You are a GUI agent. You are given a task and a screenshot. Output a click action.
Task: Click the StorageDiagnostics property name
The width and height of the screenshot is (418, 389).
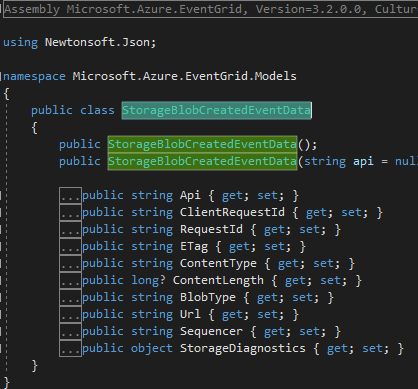coord(243,349)
